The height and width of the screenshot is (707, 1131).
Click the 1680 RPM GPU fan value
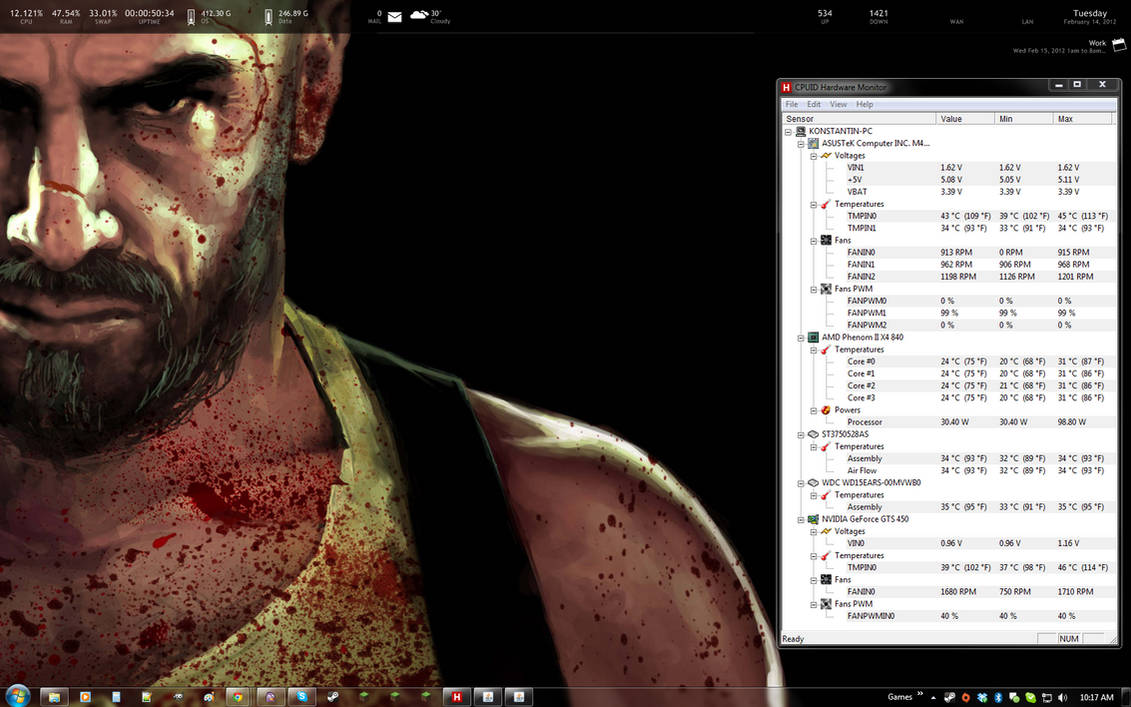point(958,592)
